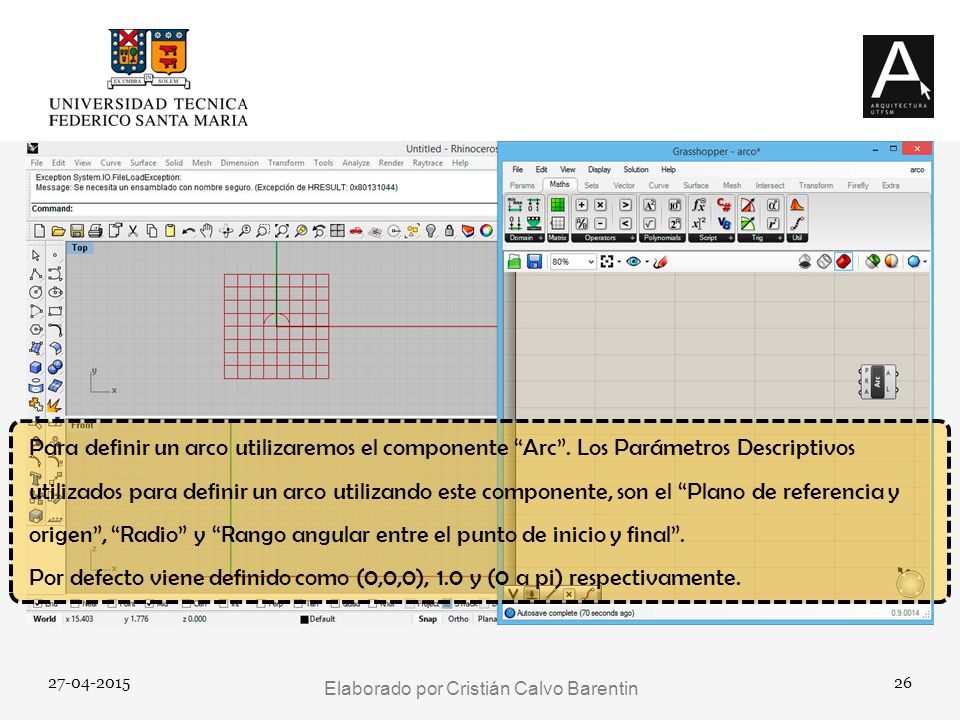Open the Solution menu in Grasshopper

click(636, 170)
